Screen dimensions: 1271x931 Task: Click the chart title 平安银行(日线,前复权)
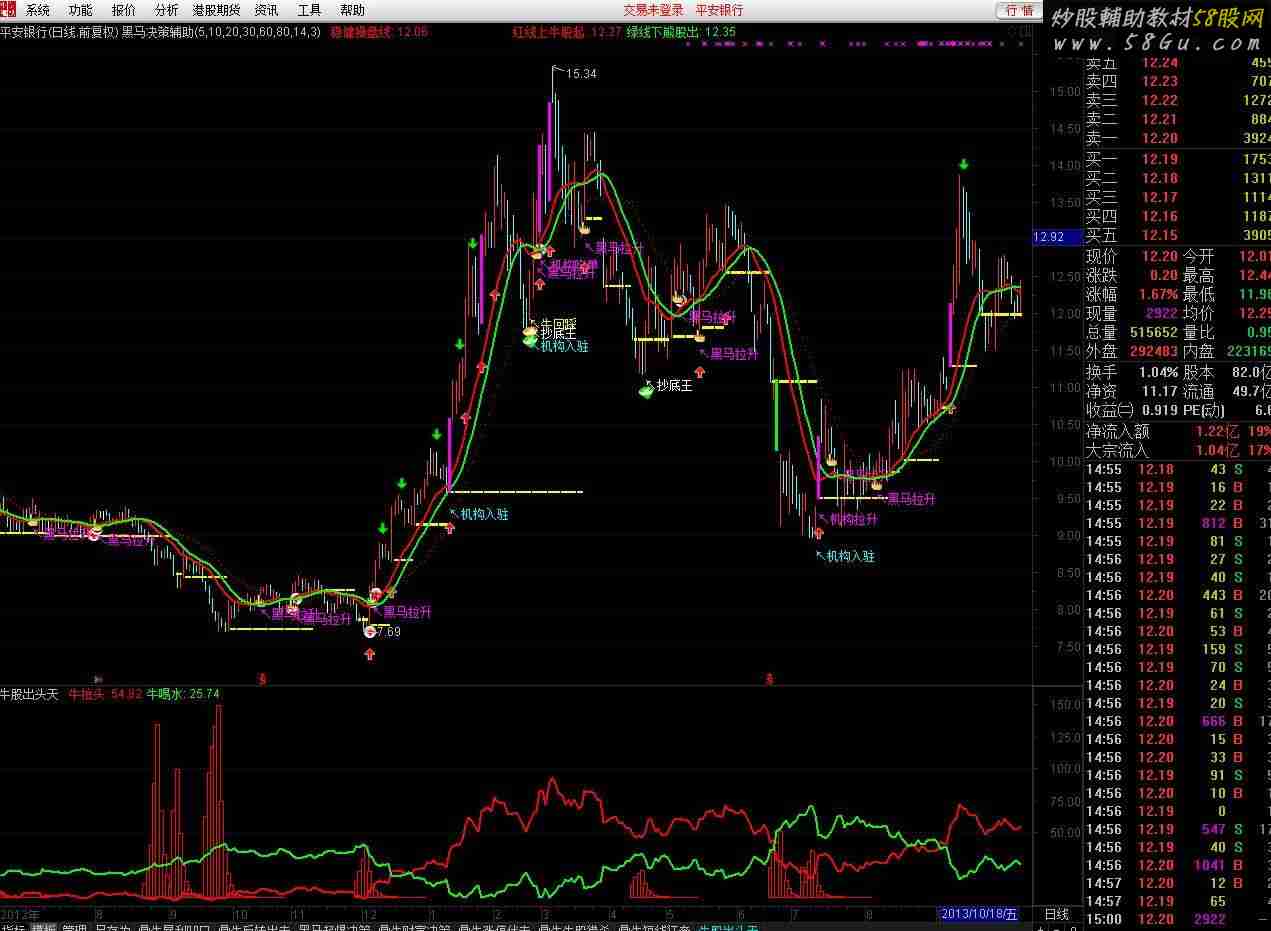pyautogui.click(x=59, y=32)
